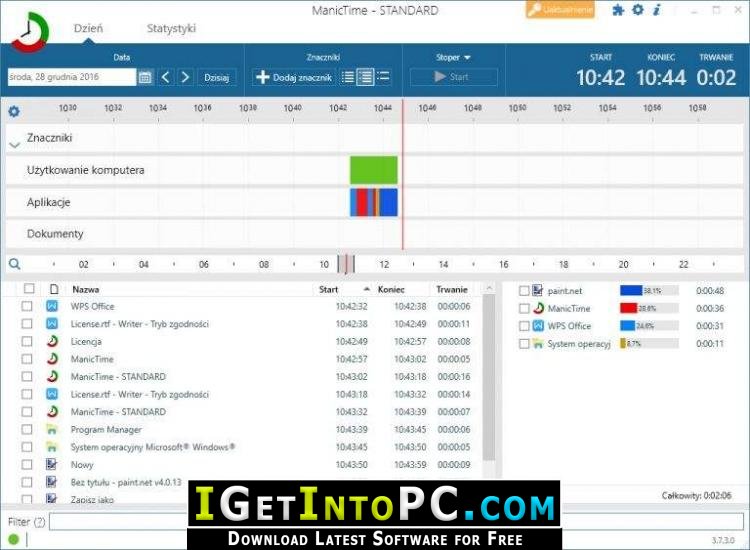The image size is (750, 550).
Task: Check the paint.net summary checkbox
Action: 524,291
